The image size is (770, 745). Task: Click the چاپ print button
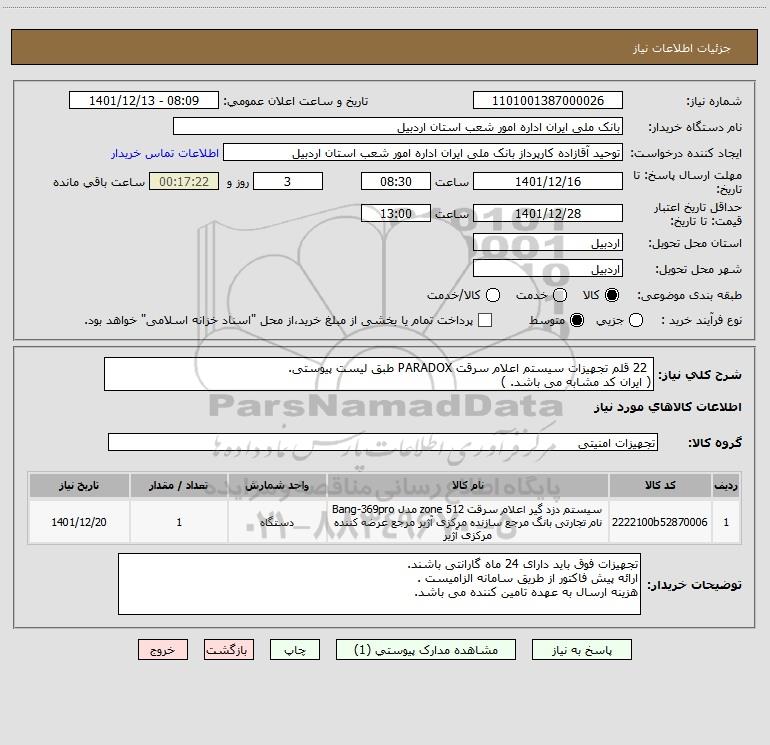[x=295, y=650]
